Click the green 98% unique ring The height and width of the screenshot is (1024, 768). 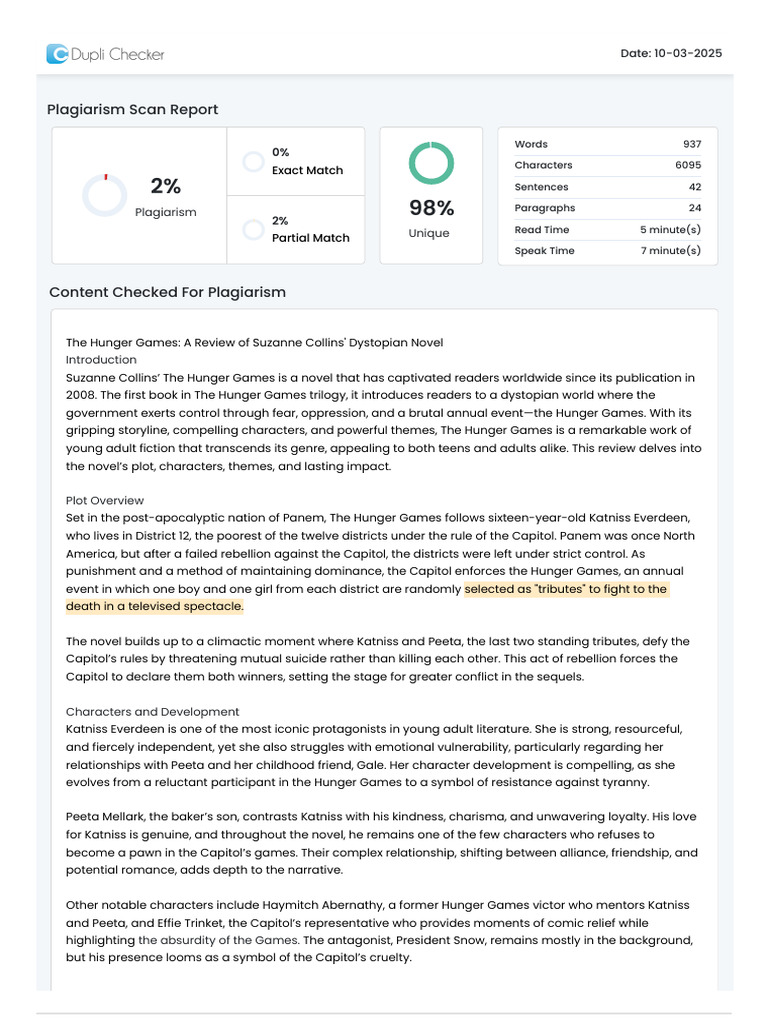point(431,163)
